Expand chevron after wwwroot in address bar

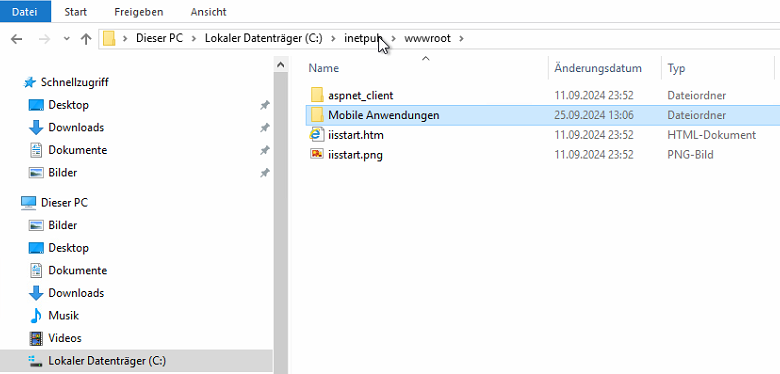click(461, 38)
